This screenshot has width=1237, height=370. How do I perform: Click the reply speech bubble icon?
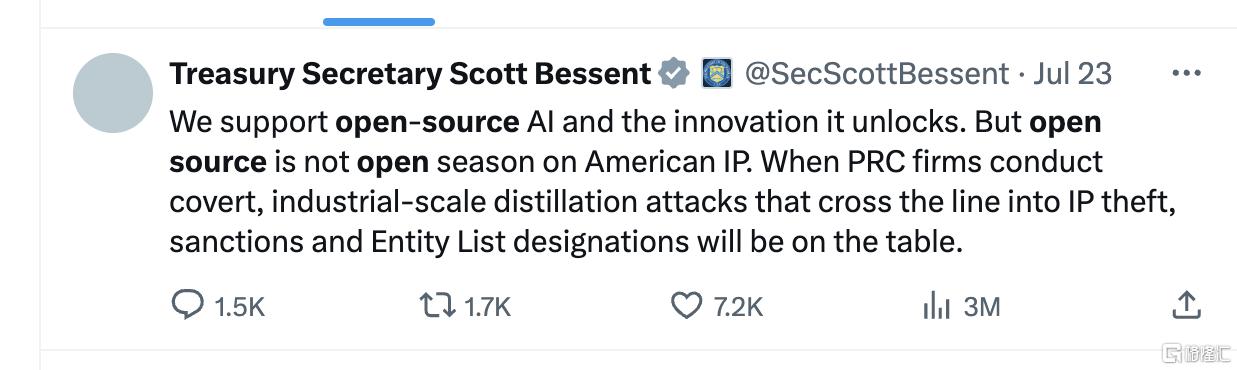point(188,305)
